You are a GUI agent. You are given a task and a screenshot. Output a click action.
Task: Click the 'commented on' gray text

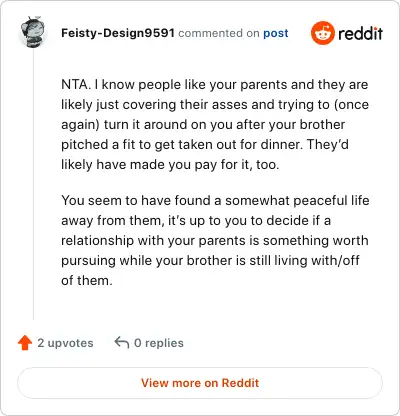pyautogui.click(x=219, y=33)
